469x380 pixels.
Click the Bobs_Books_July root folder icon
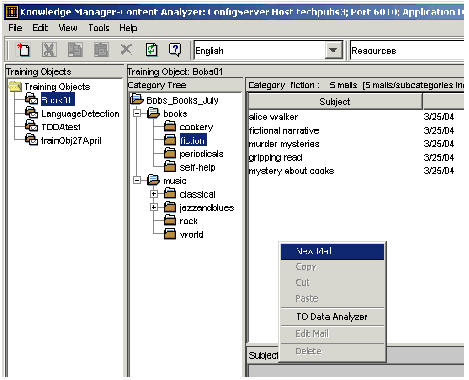(x=137, y=99)
